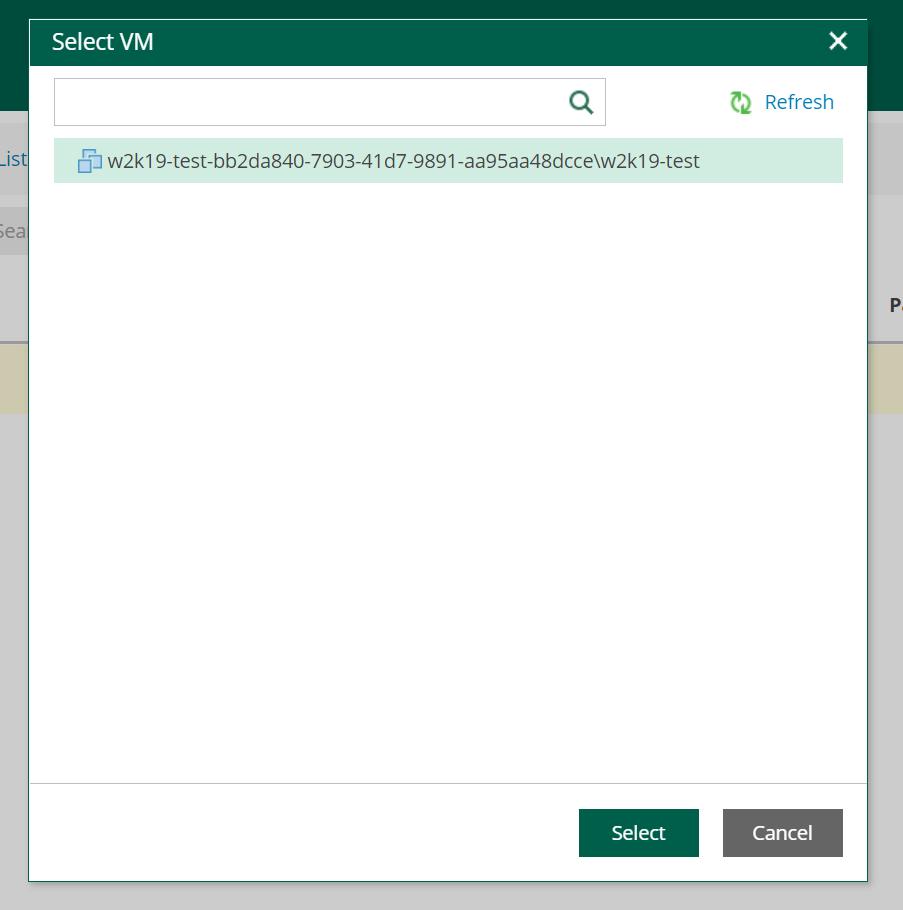Viewport: 903px width, 910px height.
Task: Click the VM icon beside the w2k19-test entry
Action: click(90, 161)
